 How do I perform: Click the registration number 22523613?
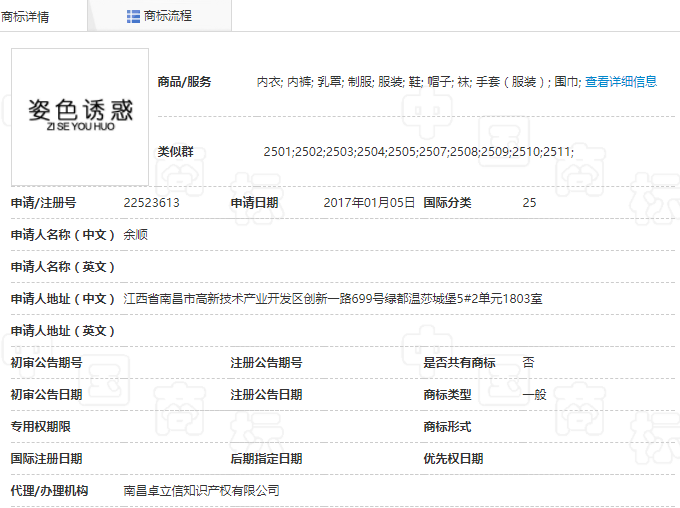151,203
